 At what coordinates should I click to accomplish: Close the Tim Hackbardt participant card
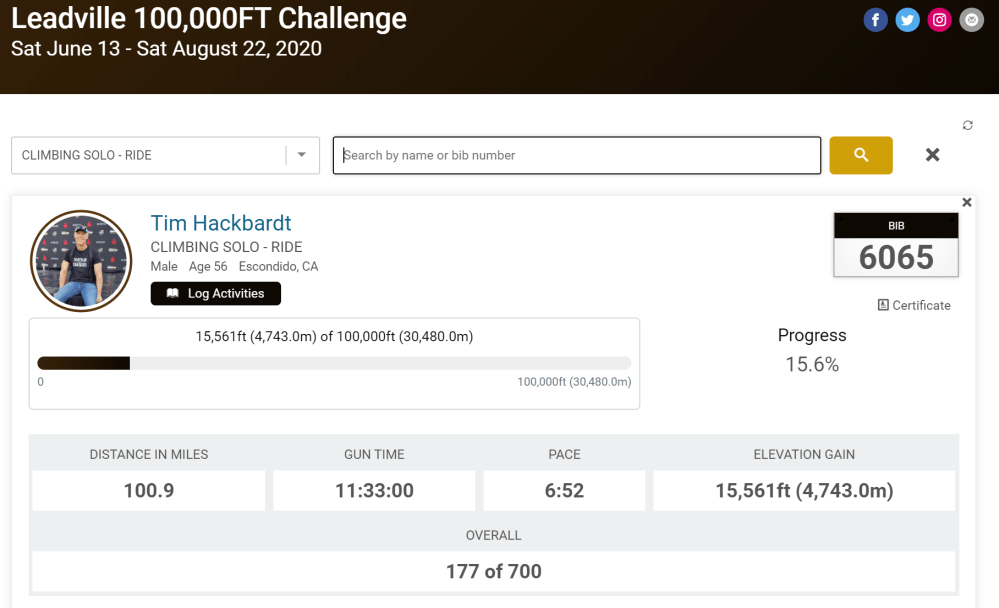coord(967,202)
